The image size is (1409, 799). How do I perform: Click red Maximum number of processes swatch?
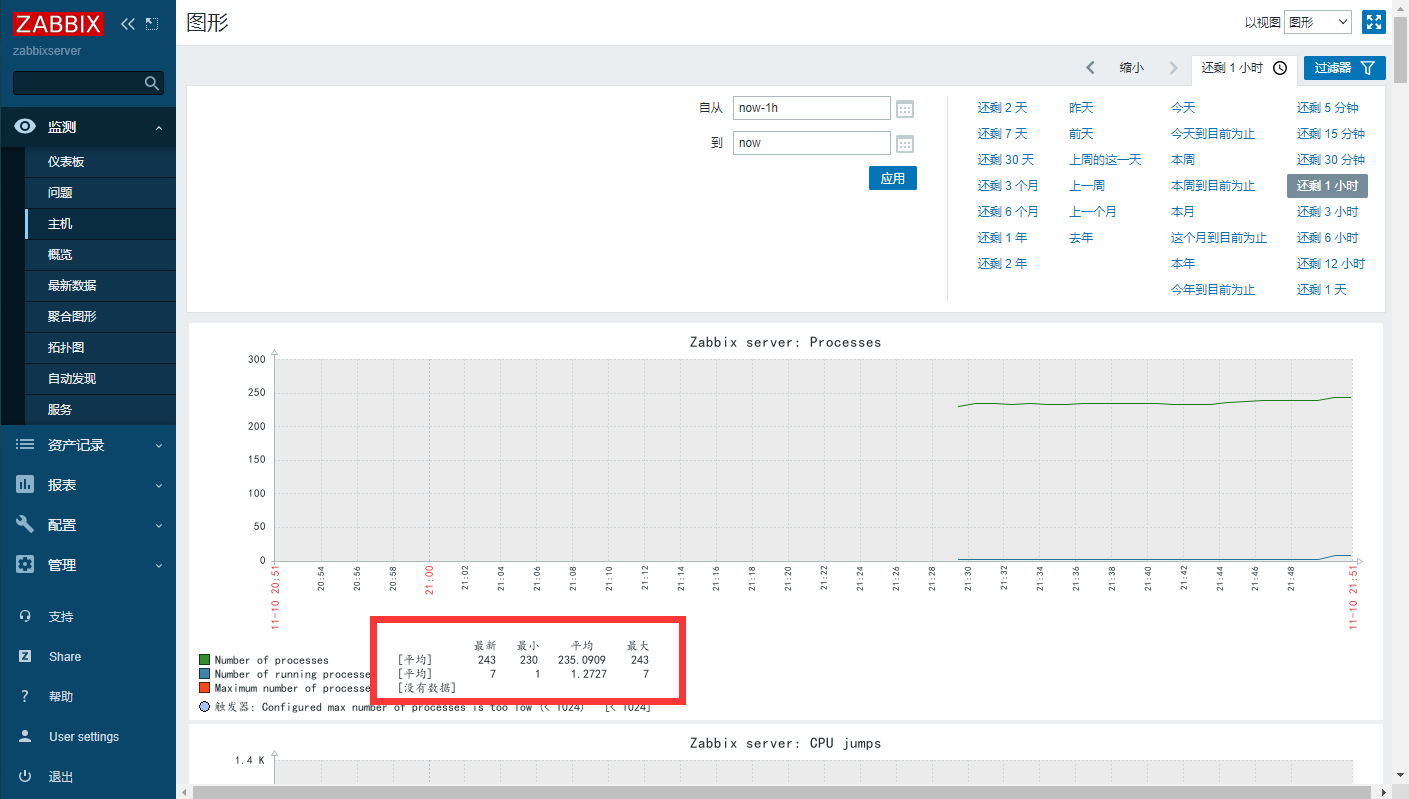(204, 688)
